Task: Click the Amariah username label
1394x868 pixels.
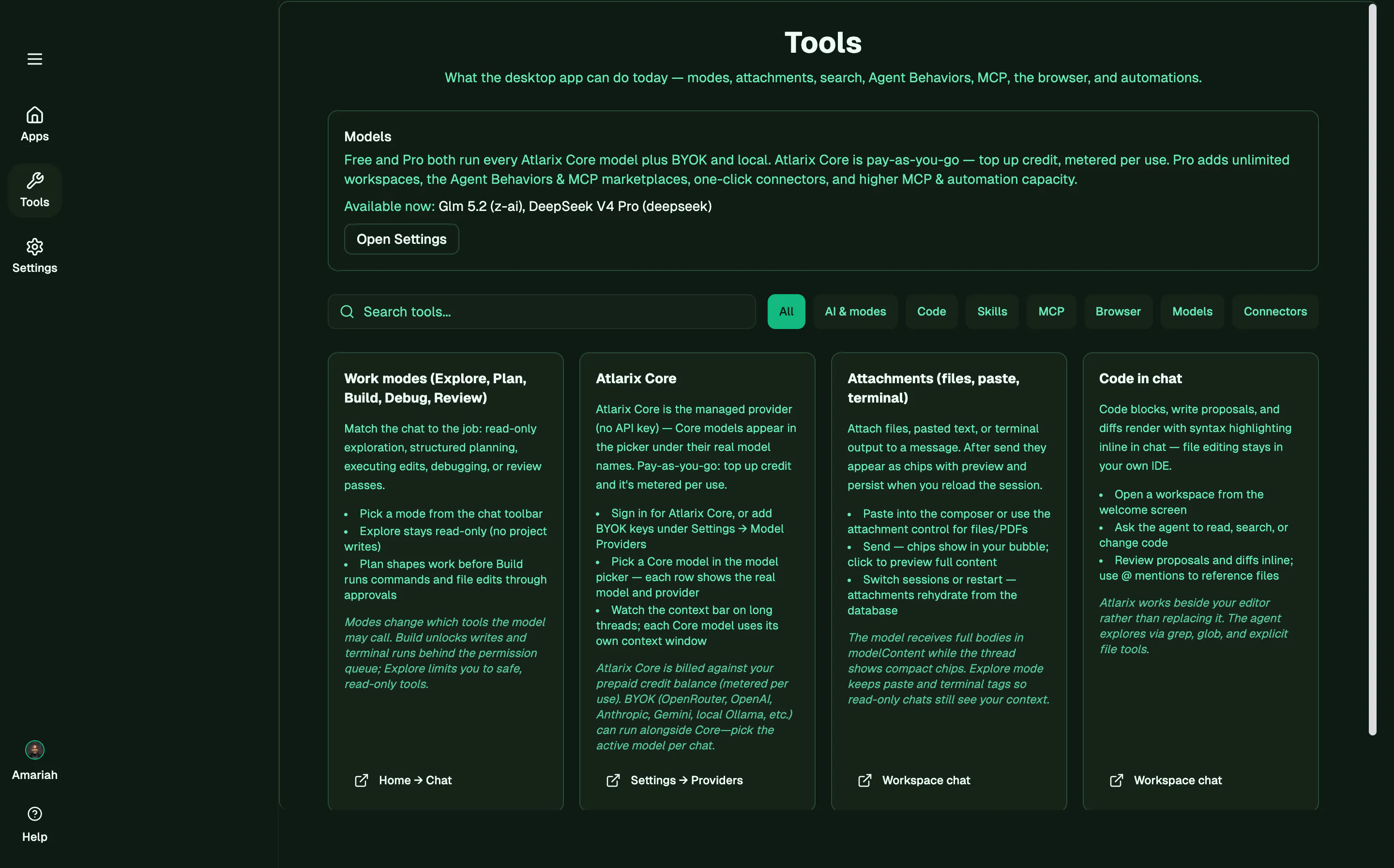Action: tap(34, 775)
